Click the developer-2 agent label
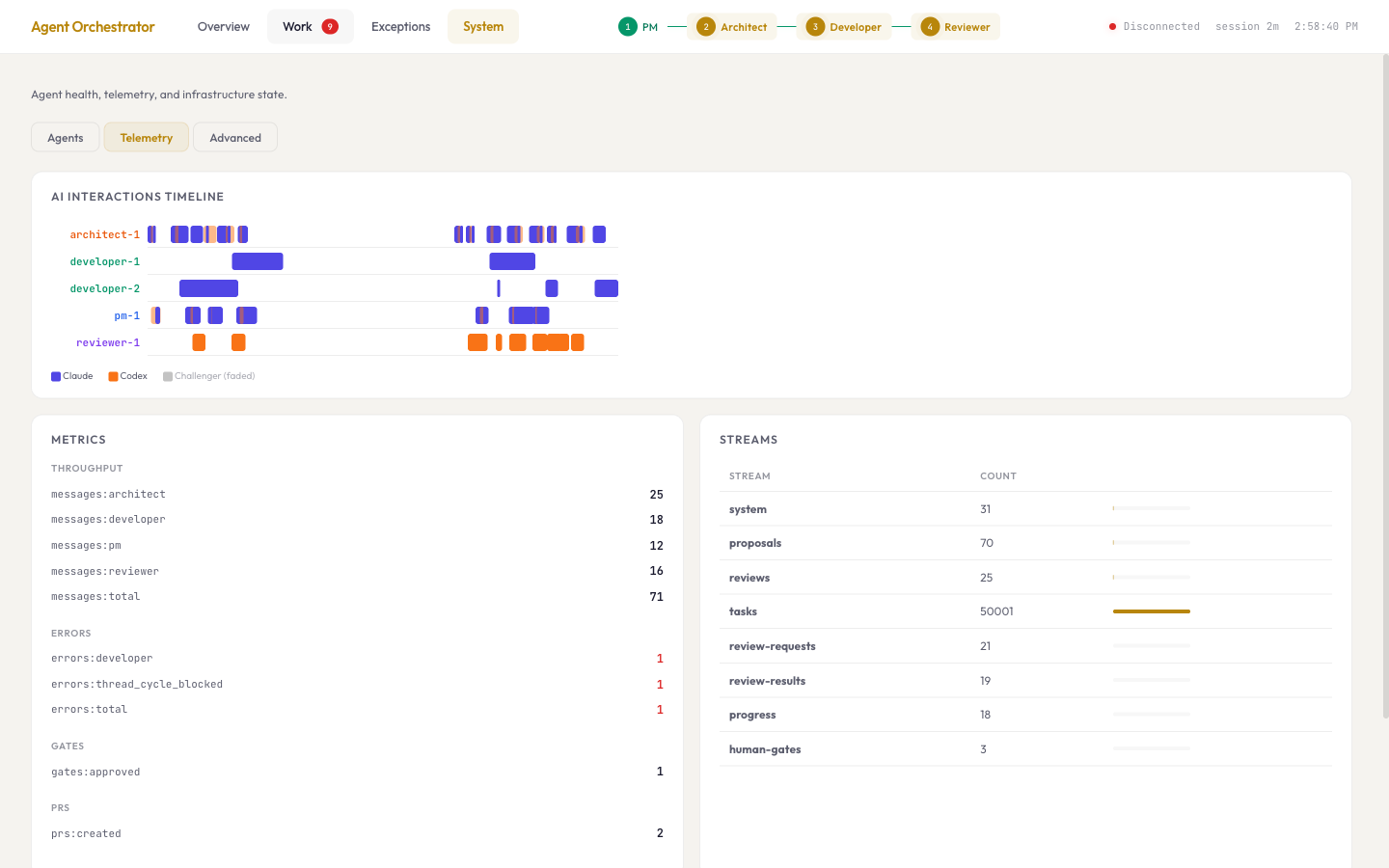This screenshot has height=868, width=1389. pyautogui.click(x=104, y=287)
